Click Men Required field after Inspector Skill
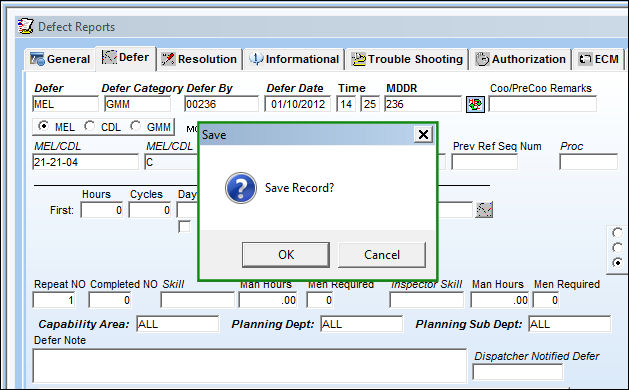 546,300
